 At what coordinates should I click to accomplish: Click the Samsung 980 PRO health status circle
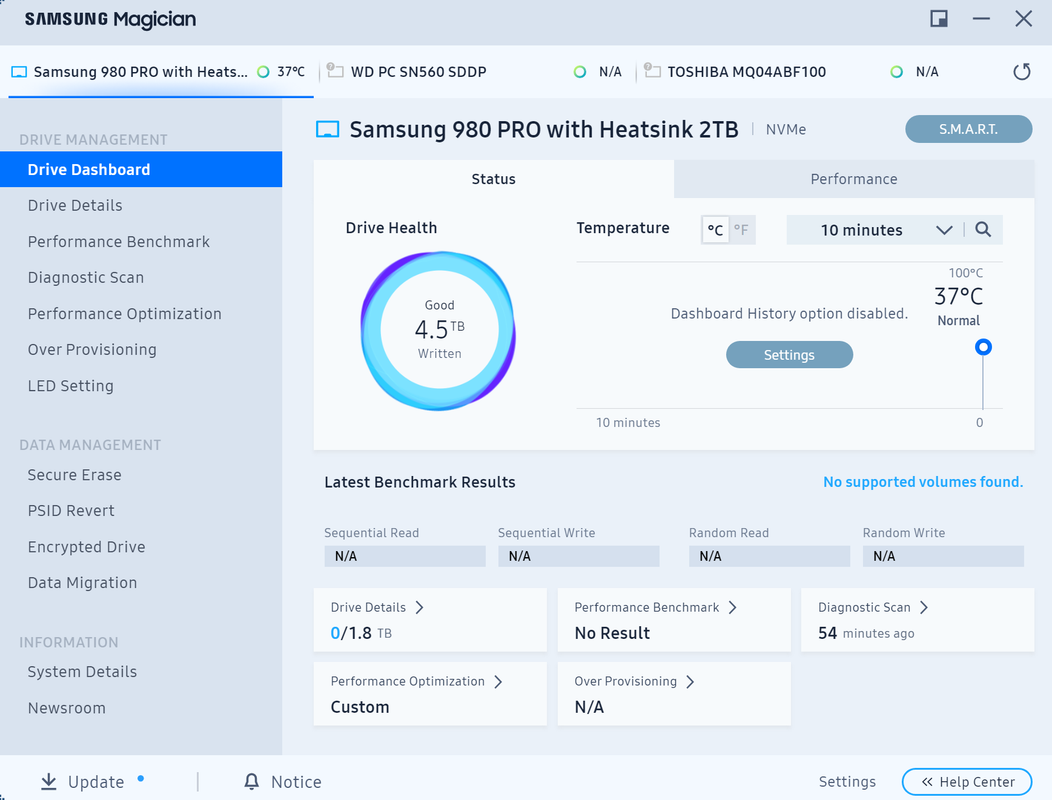(x=263, y=72)
